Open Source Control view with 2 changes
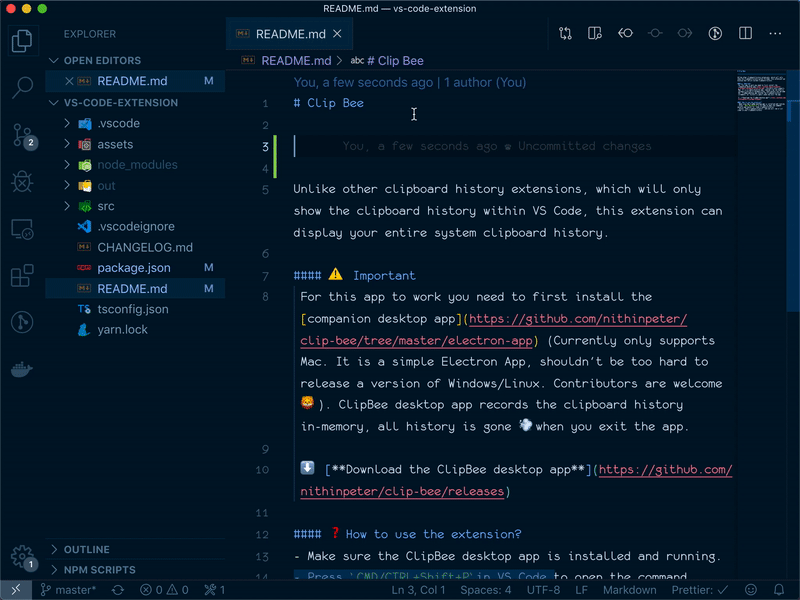Screen dimensions: 800x600 tap(22, 135)
